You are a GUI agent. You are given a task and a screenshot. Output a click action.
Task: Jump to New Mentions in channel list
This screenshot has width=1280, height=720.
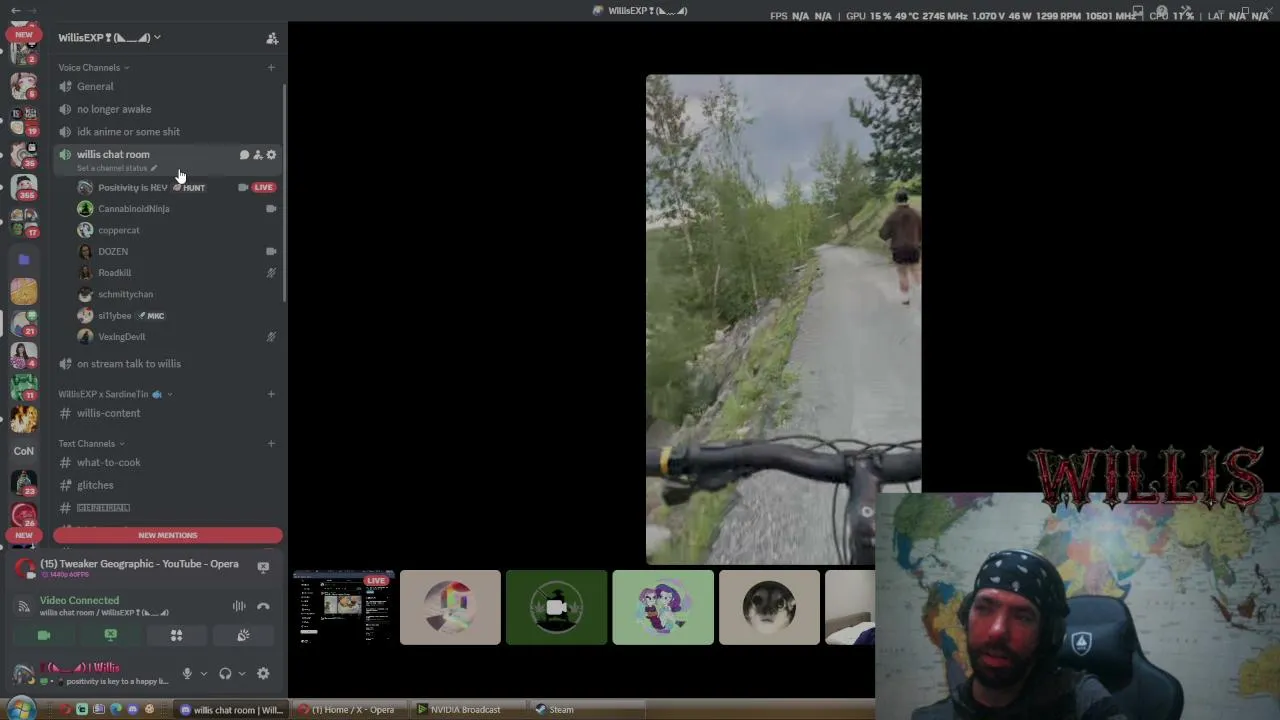click(x=168, y=535)
